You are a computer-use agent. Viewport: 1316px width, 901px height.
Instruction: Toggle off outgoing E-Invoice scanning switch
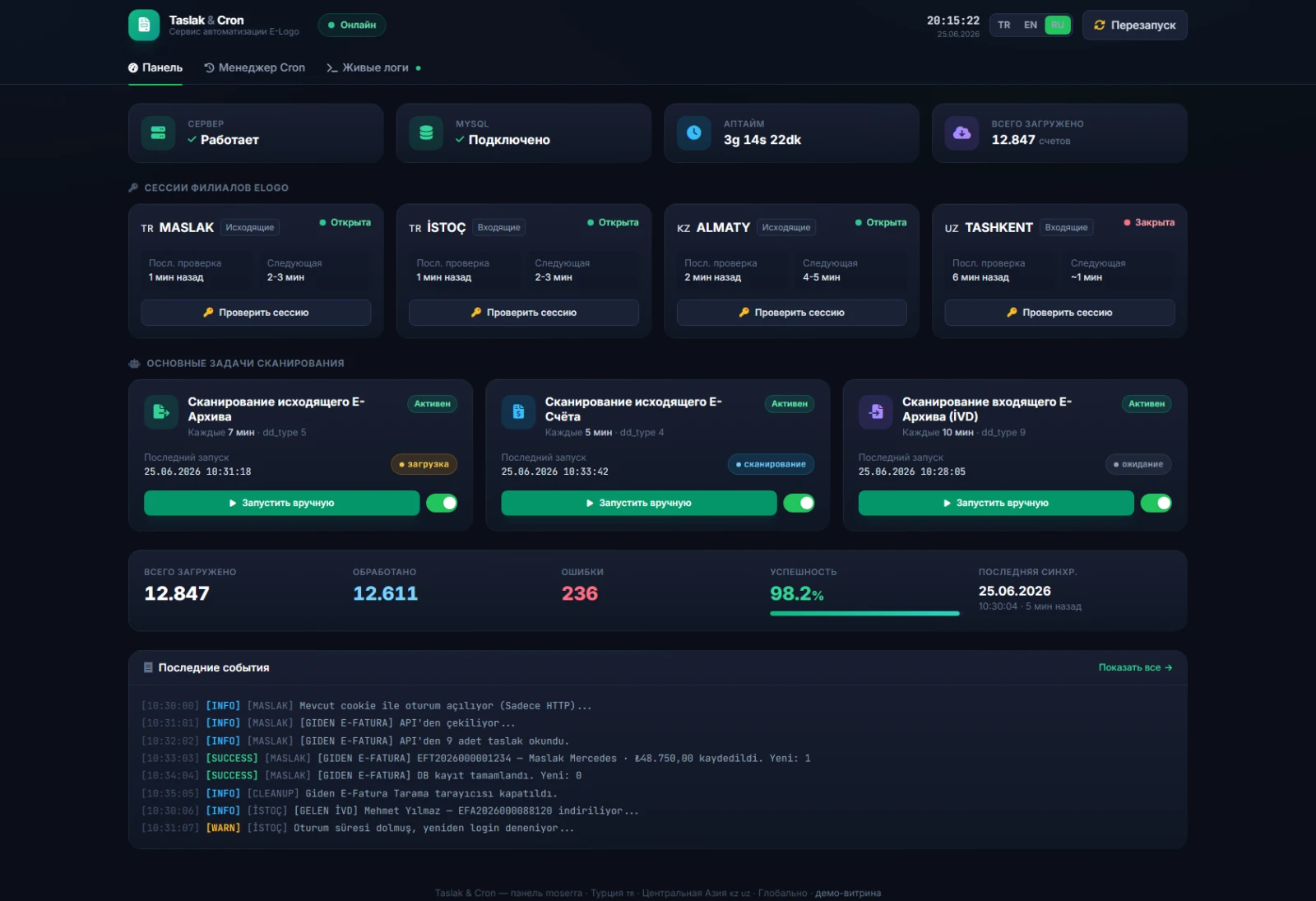pyautogui.click(x=799, y=503)
